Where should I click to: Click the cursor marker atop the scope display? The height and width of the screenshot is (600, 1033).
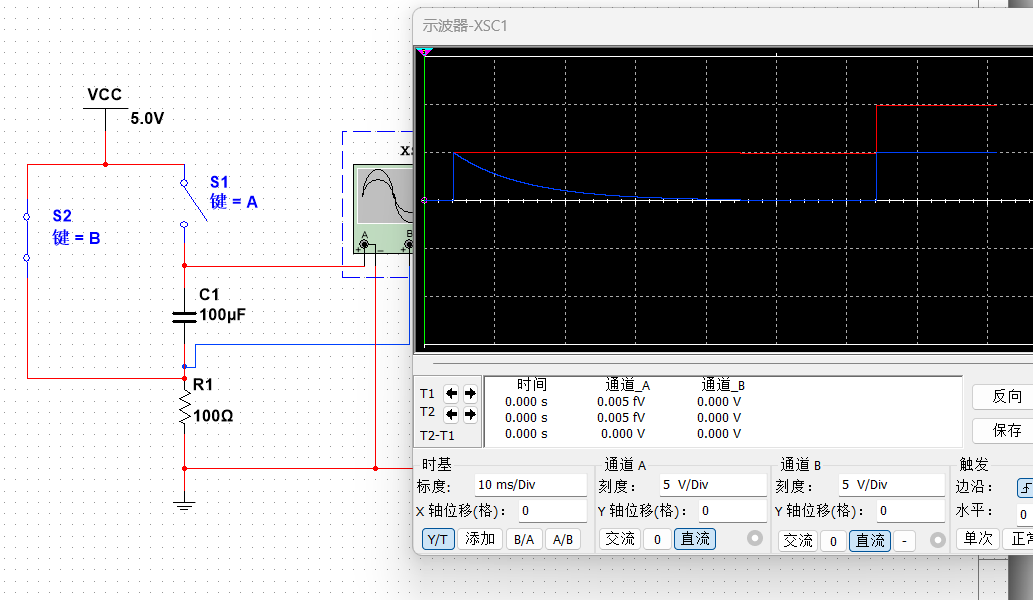click(x=424, y=51)
